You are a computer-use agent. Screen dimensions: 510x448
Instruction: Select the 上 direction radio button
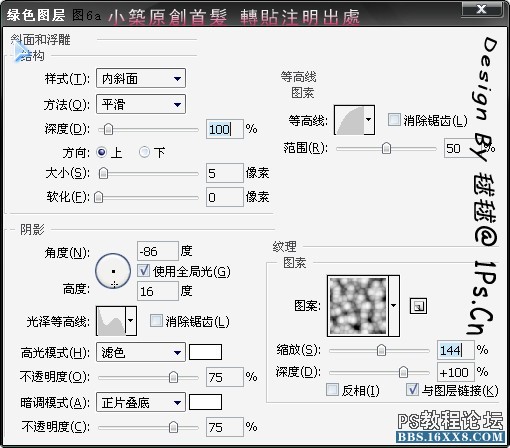coord(101,152)
